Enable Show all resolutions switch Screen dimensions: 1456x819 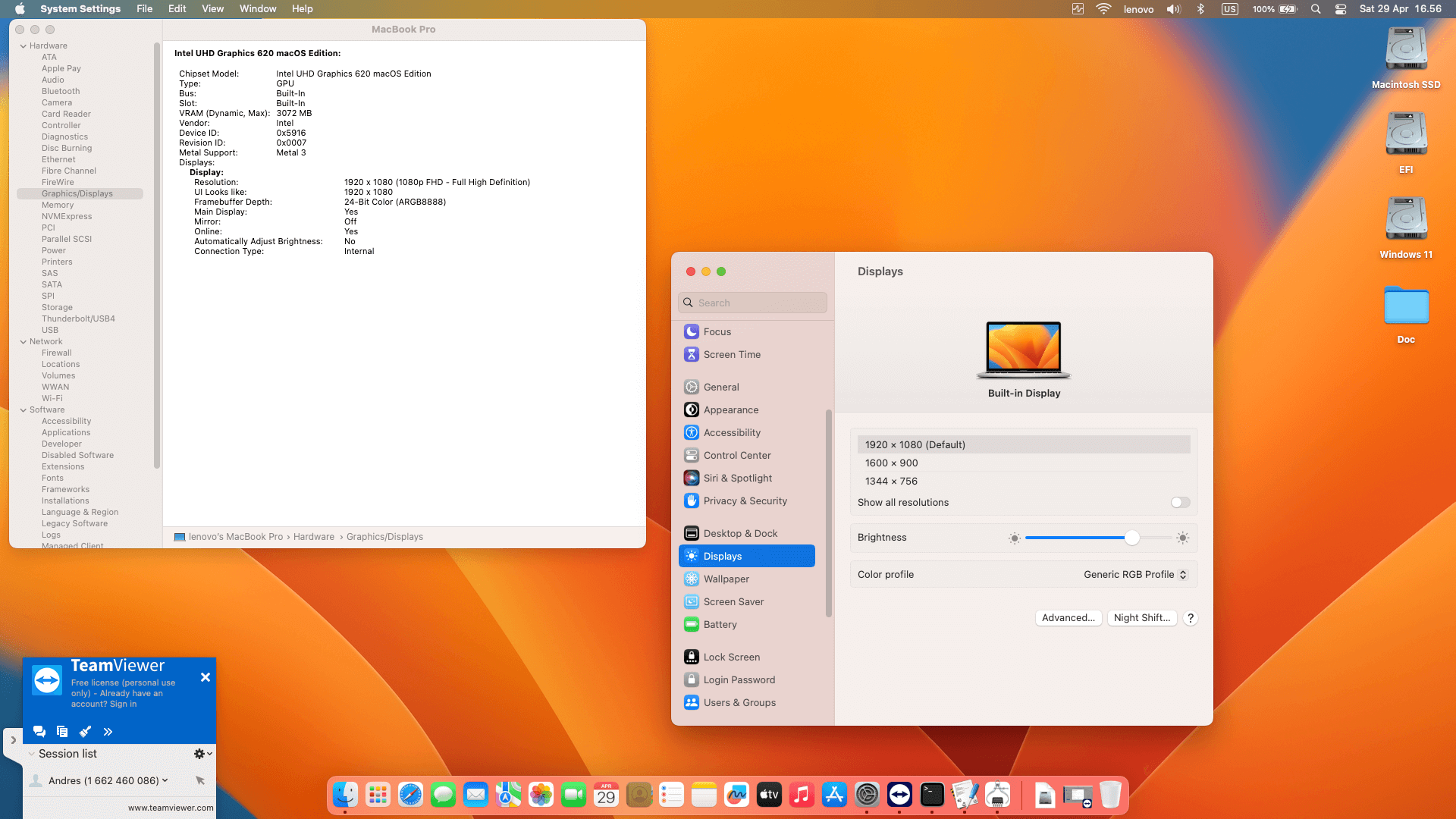(1180, 503)
